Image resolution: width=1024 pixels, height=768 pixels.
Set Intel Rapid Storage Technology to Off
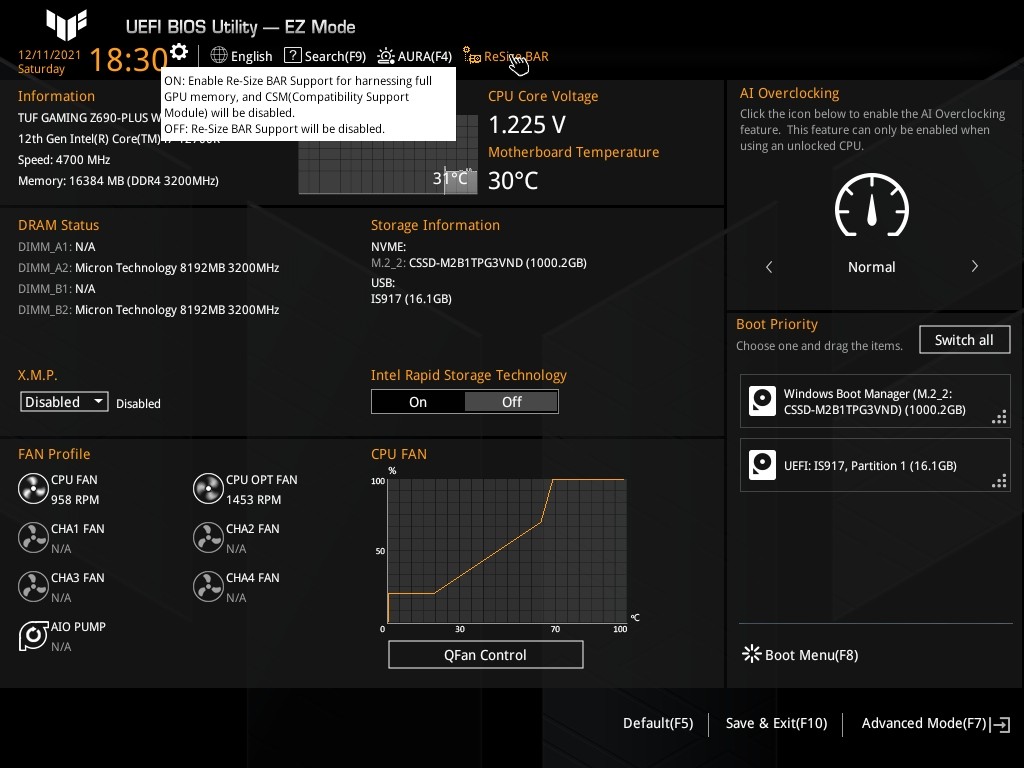tap(511, 402)
